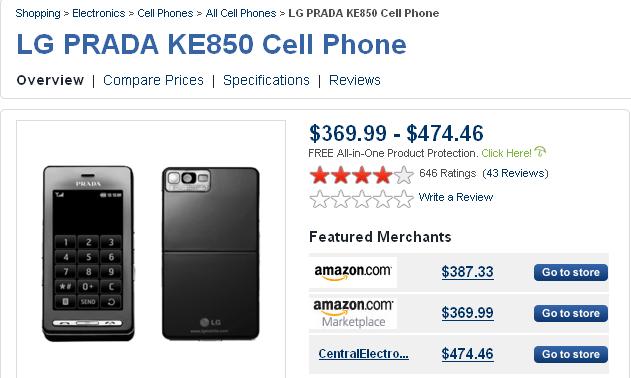Go to store for $369.99 Marketplace offer
631x378 pixels.
571,313
